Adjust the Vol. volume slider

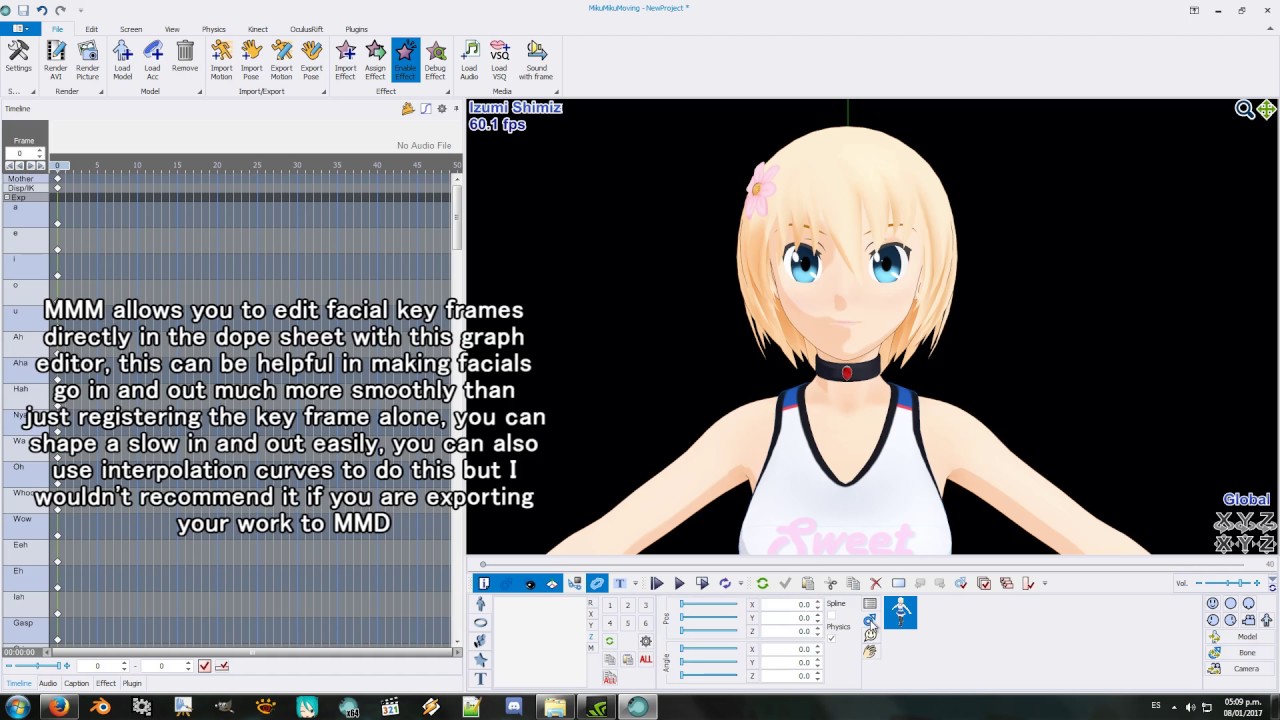pyautogui.click(x=1229, y=583)
